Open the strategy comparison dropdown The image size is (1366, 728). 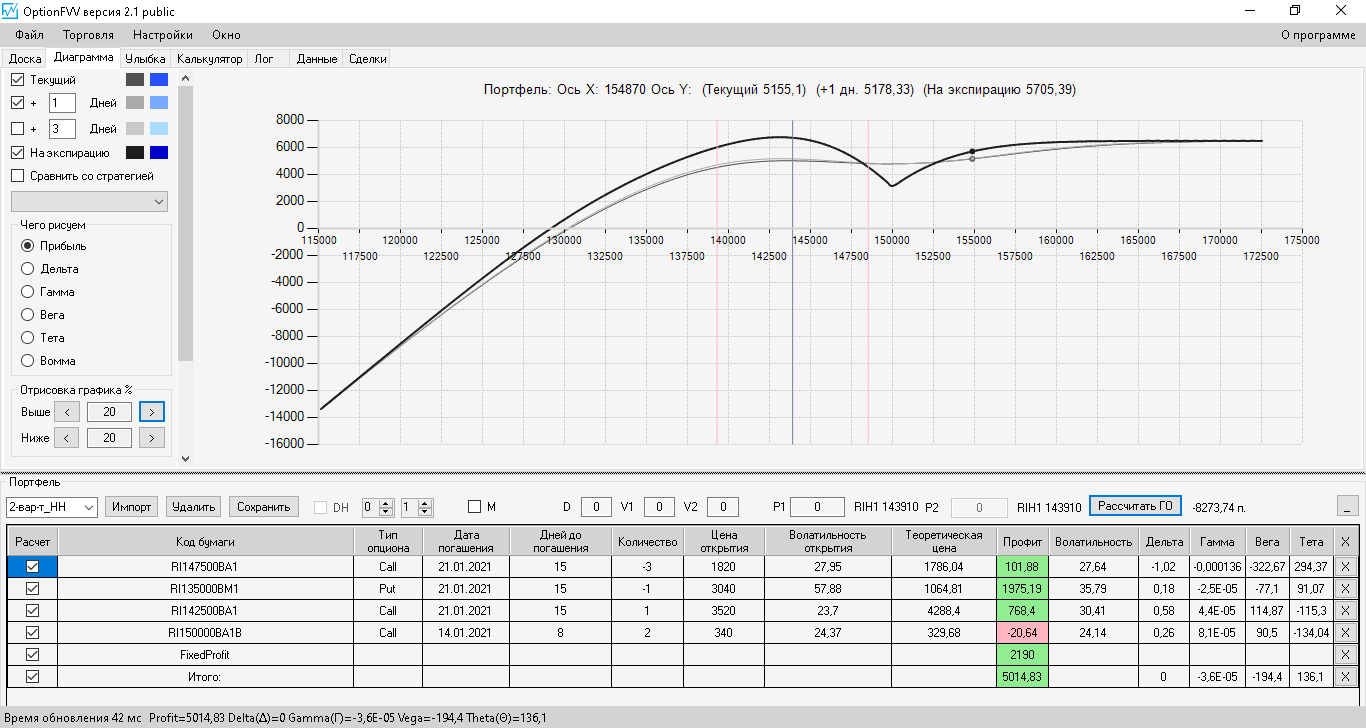89,201
